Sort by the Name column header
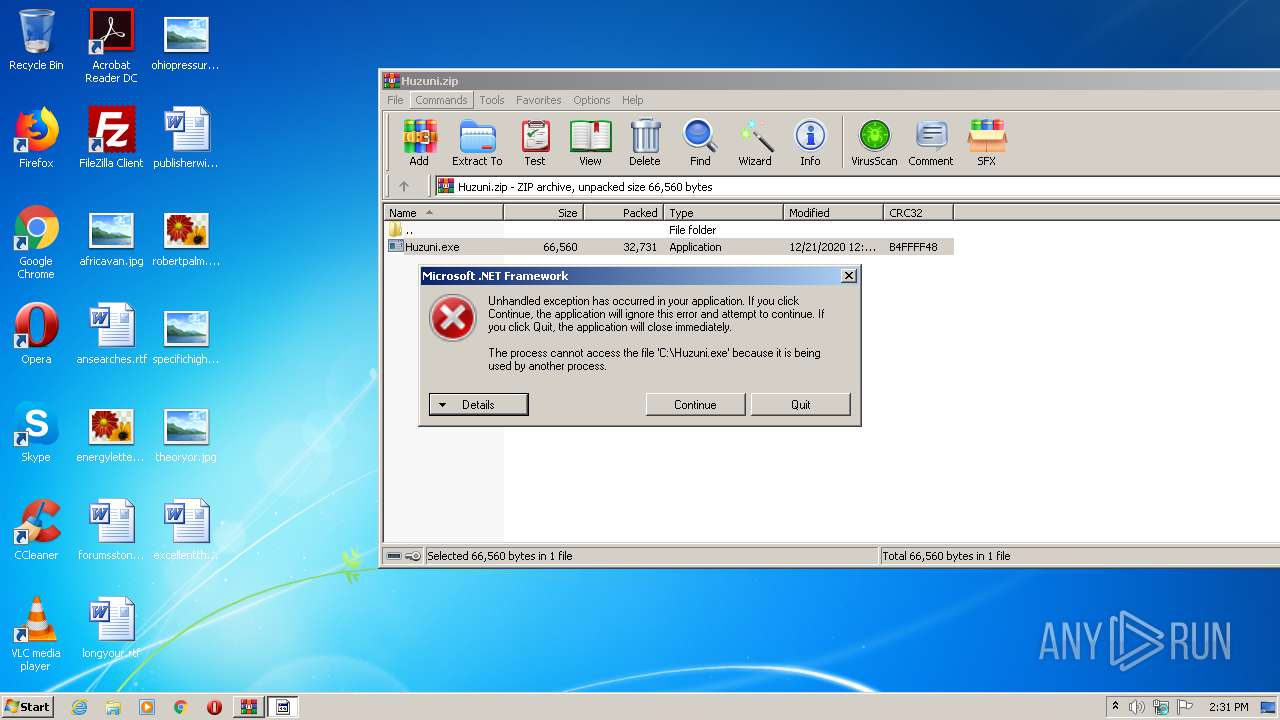The height and width of the screenshot is (720, 1280). pyautogui.click(x=444, y=212)
